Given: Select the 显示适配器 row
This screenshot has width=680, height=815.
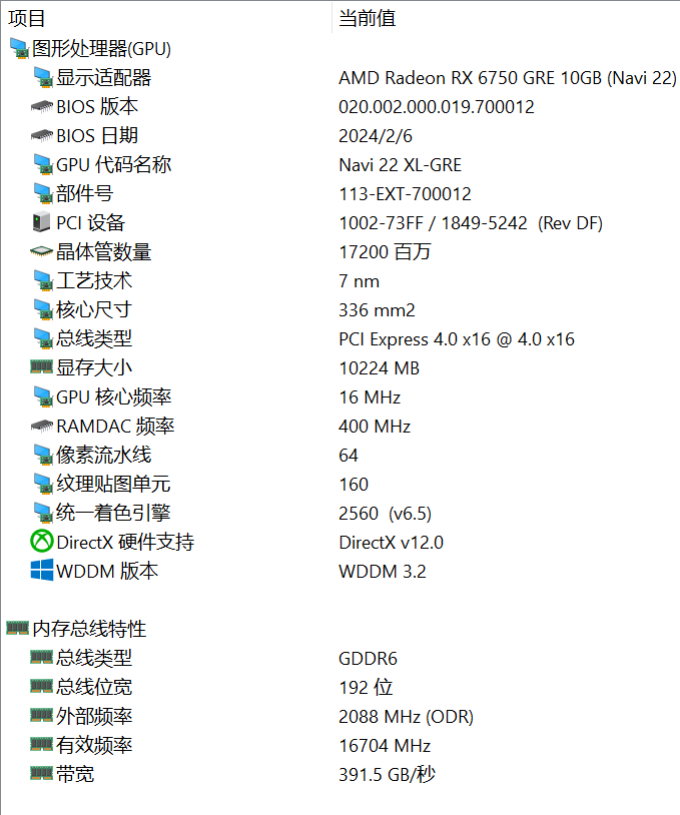Looking at the screenshot, I should [340, 78].
